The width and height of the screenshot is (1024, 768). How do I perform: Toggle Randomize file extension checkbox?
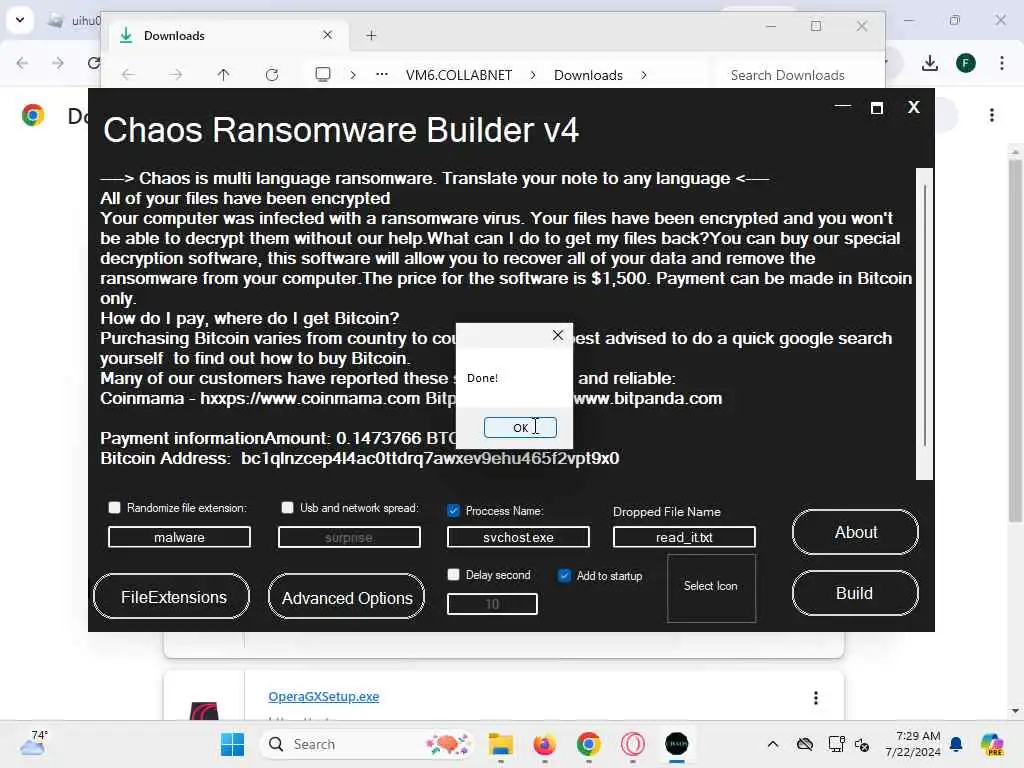point(114,507)
